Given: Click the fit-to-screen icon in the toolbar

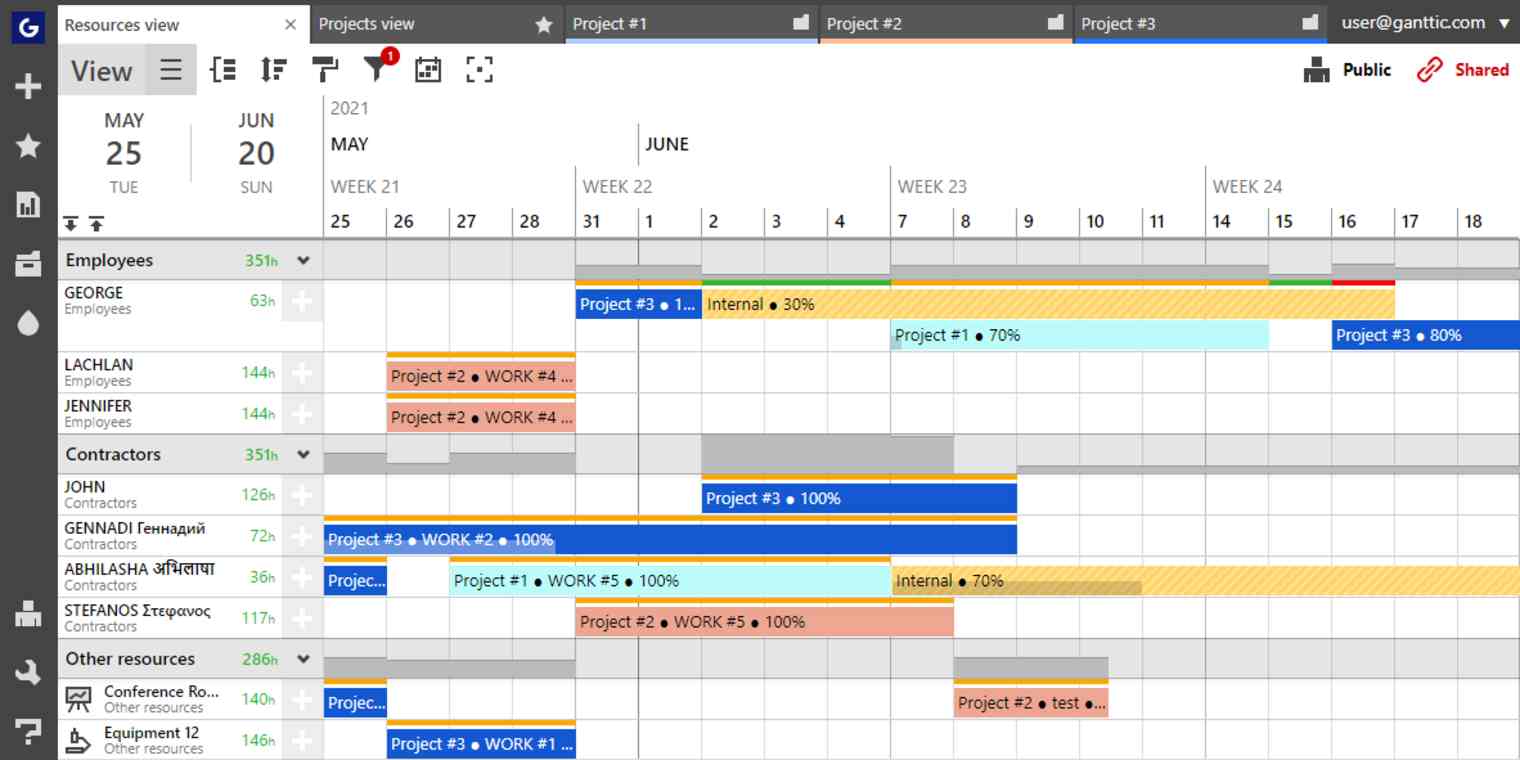Looking at the screenshot, I should pos(480,70).
